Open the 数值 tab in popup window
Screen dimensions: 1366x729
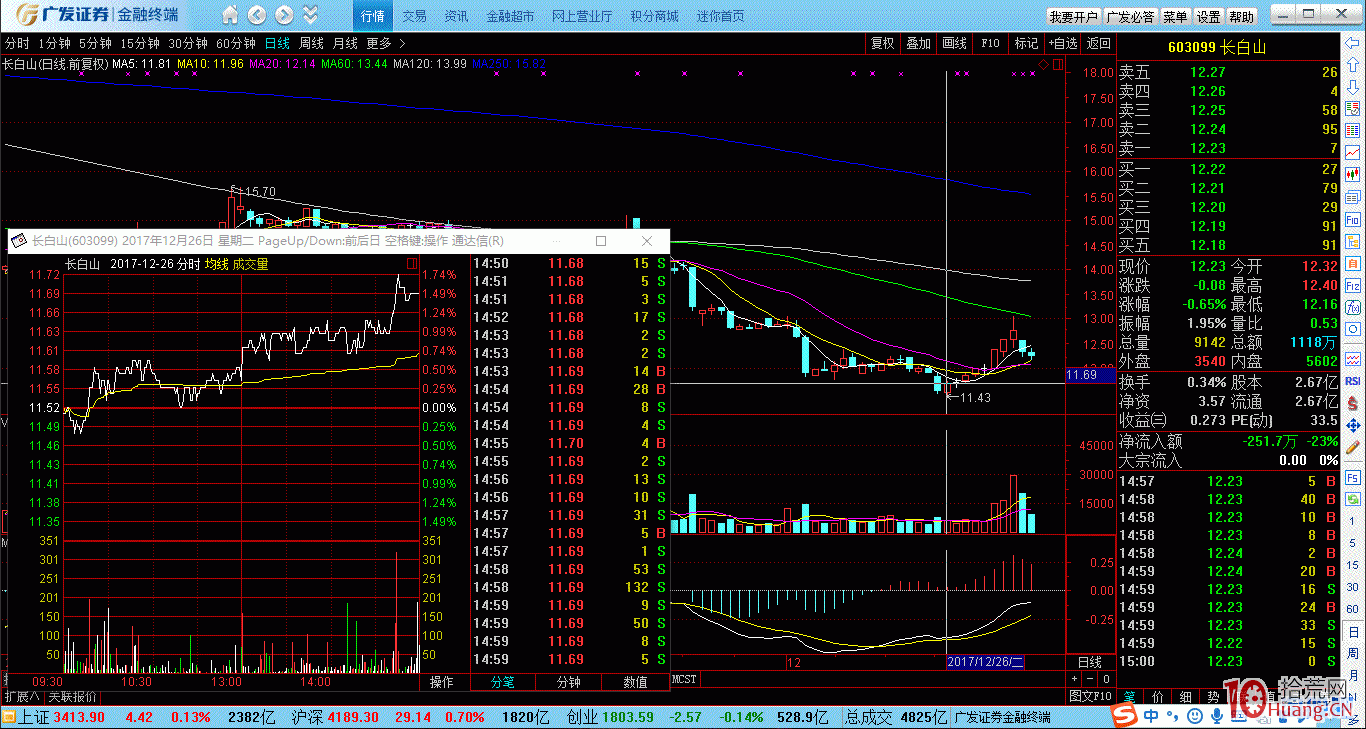(635, 682)
